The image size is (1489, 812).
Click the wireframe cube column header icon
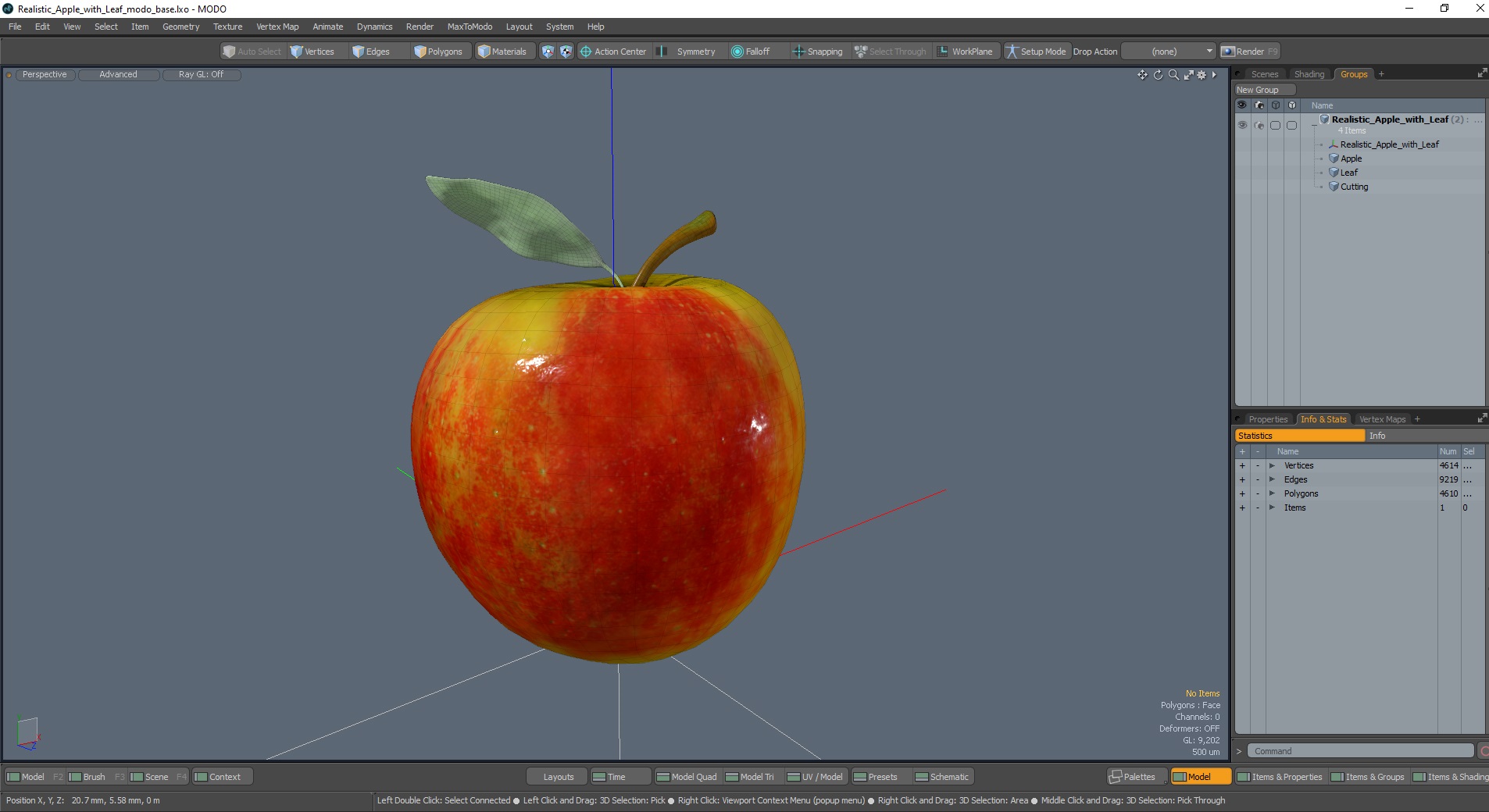[x=1276, y=105]
